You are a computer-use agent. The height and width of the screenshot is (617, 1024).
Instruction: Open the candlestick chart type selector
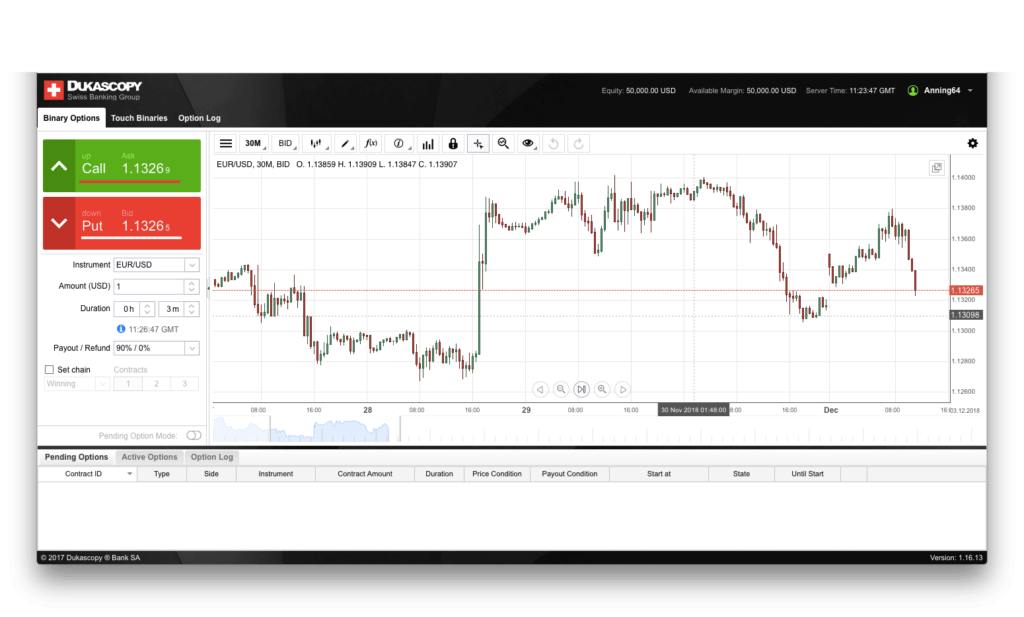[x=316, y=144]
